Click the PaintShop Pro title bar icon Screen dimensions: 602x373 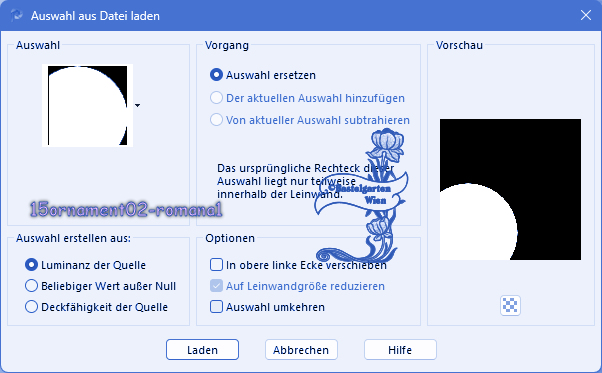pyautogui.click(x=17, y=16)
